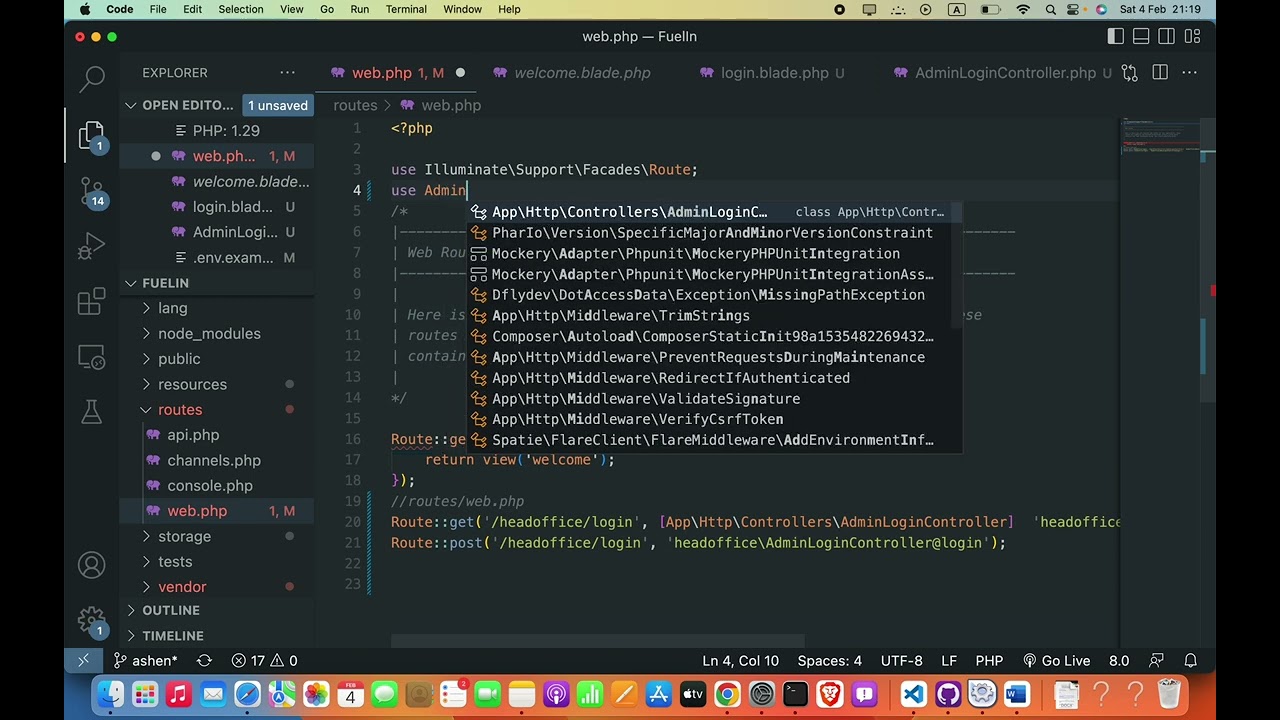
Task: Open Terminal app from the Dock
Action: (x=795, y=694)
